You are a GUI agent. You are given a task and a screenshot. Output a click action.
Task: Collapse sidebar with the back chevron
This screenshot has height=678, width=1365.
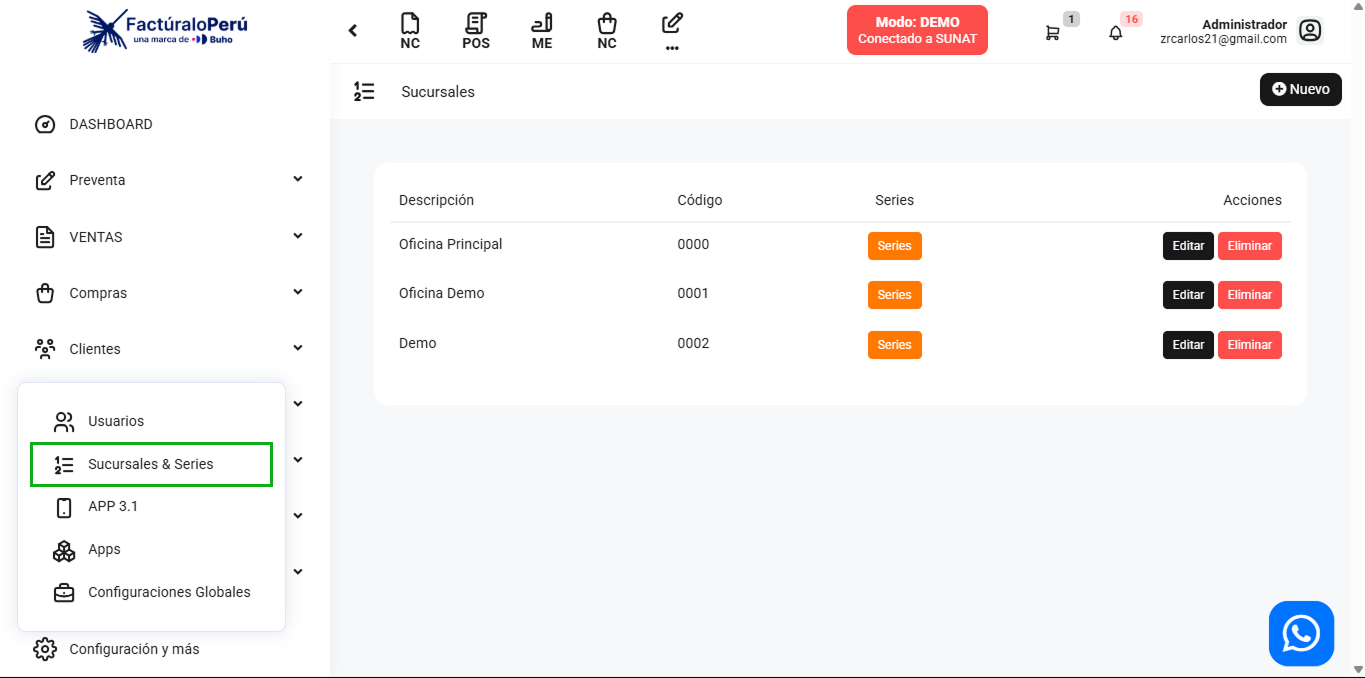(353, 31)
